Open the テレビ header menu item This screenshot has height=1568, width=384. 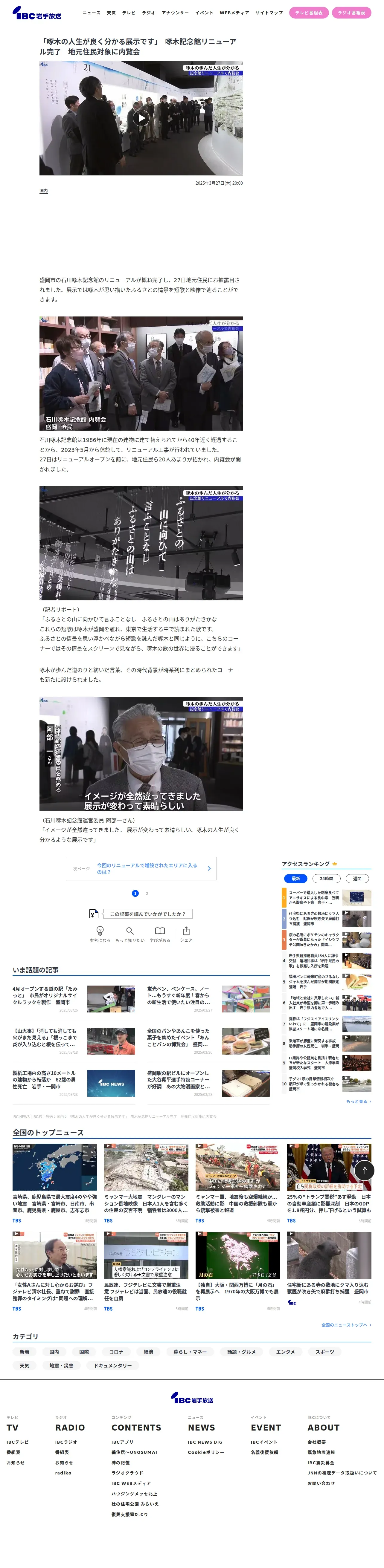(129, 13)
